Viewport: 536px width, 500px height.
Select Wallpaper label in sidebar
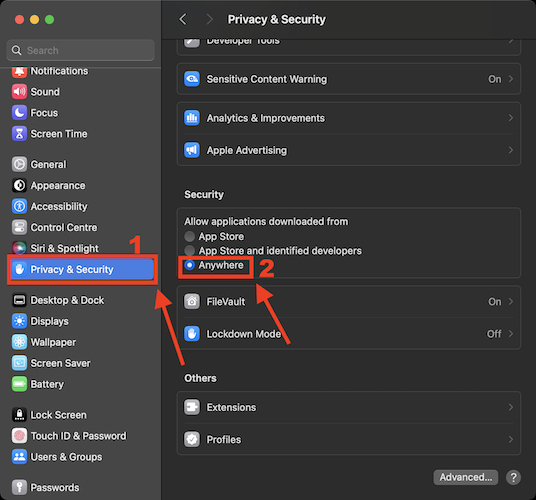click(x=53, y=342)
